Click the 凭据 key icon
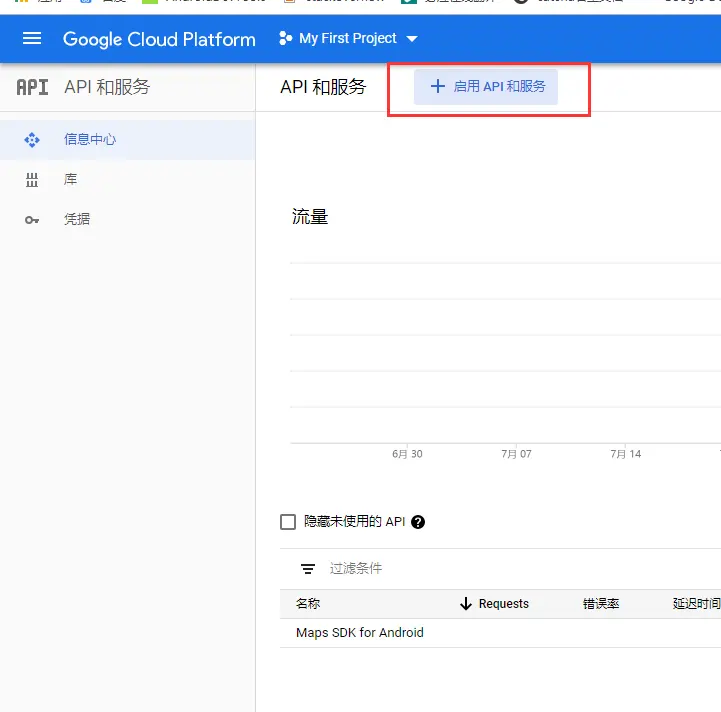 [x=32, y=220]
